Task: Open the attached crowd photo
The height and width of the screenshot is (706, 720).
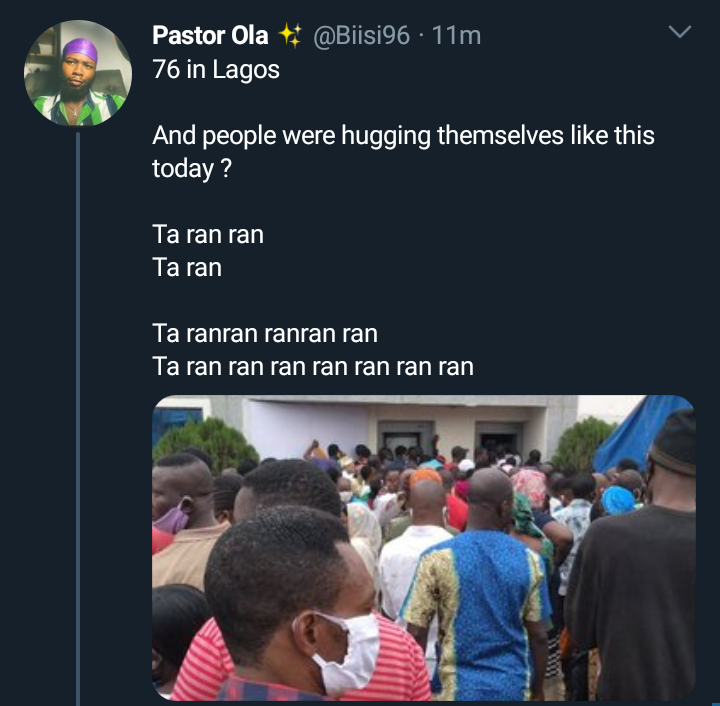Action: (423, 548)
